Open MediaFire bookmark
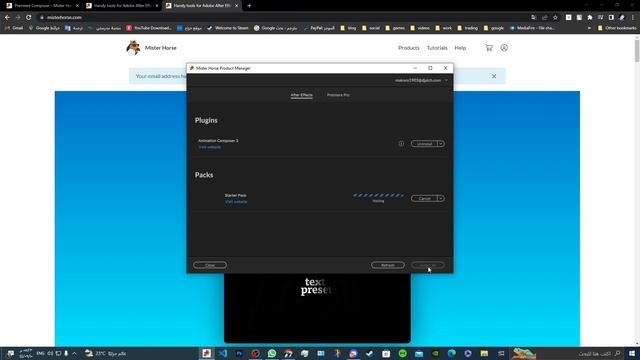 click(532, 28)
